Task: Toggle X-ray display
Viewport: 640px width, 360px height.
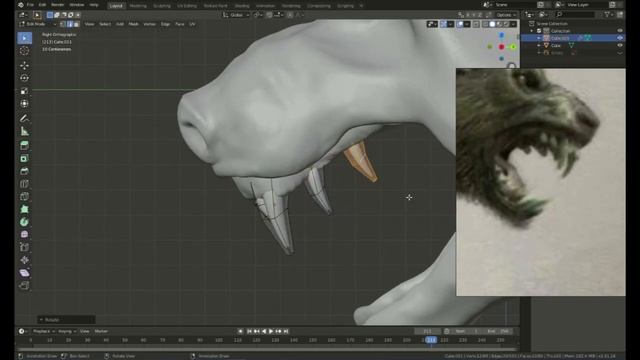Action: tap(476, 24)
